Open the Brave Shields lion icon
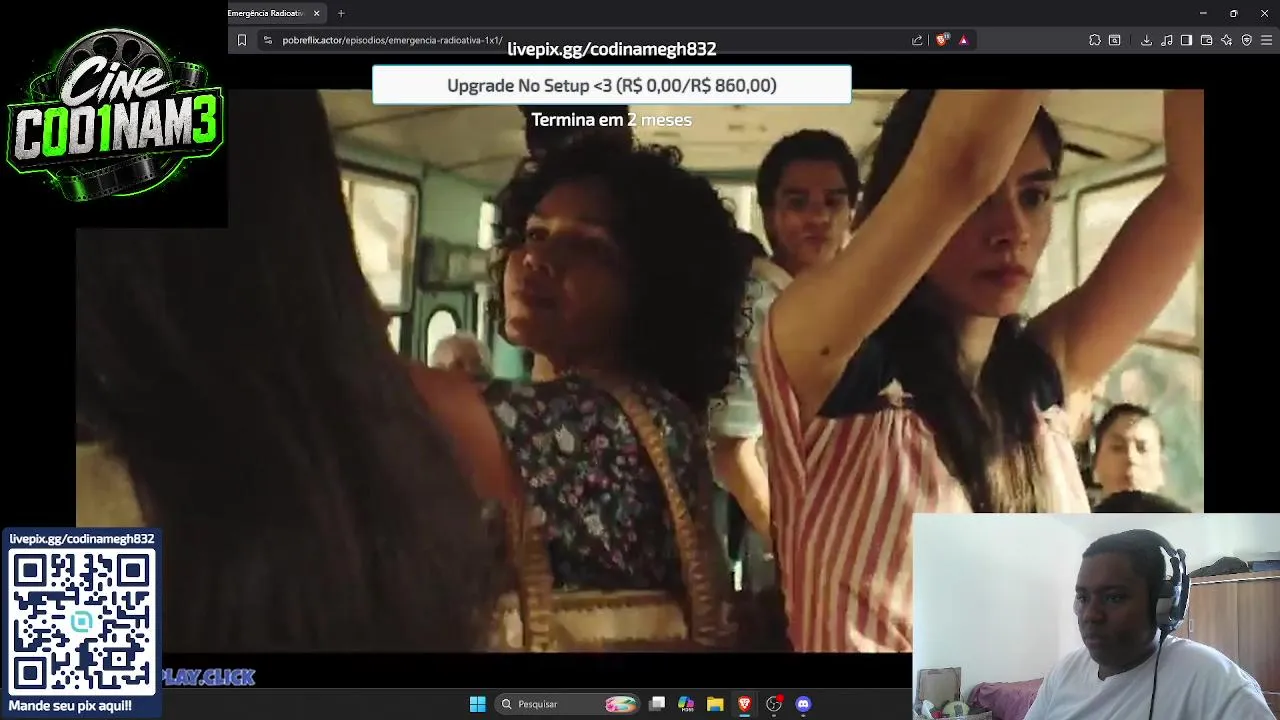This screenshot has height=720, width=1280. point(941,40)
